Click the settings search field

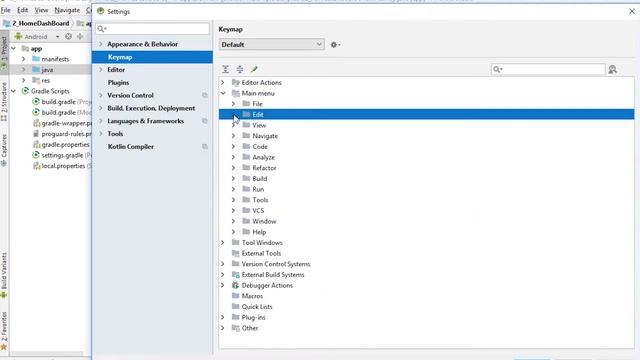pyautogui.click(x=152, y=29)
